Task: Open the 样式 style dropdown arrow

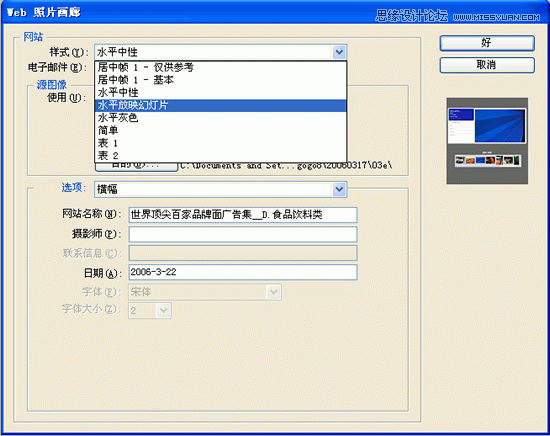Action: tap(339, 53)
